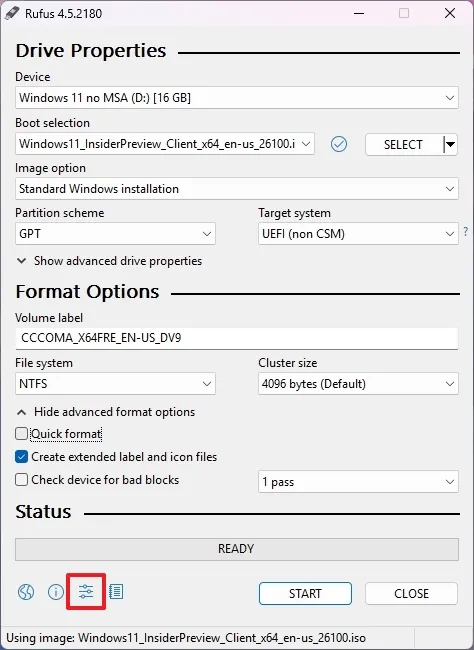Open the application settings sliders icon
Image resolution: width=474 pixels, height=650 pixels.
(86, 592)
